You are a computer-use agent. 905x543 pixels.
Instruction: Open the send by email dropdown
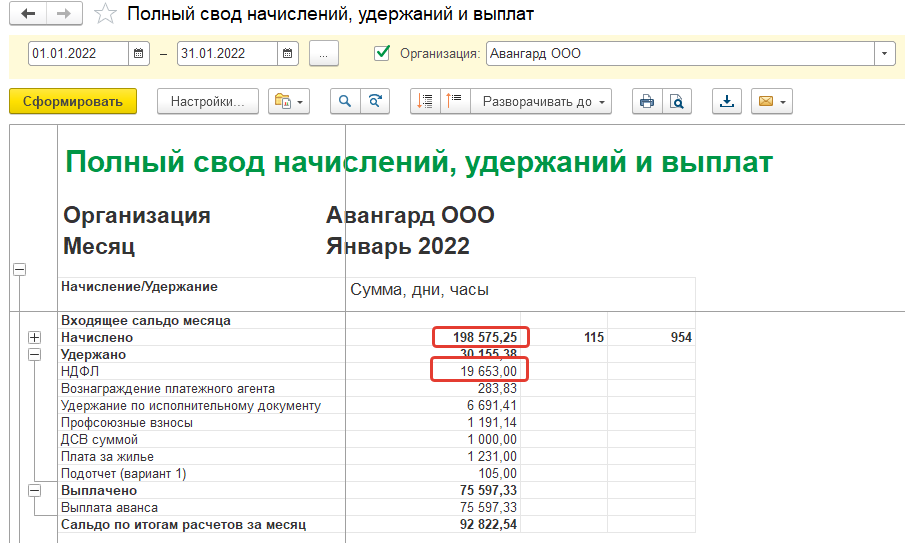772,101
